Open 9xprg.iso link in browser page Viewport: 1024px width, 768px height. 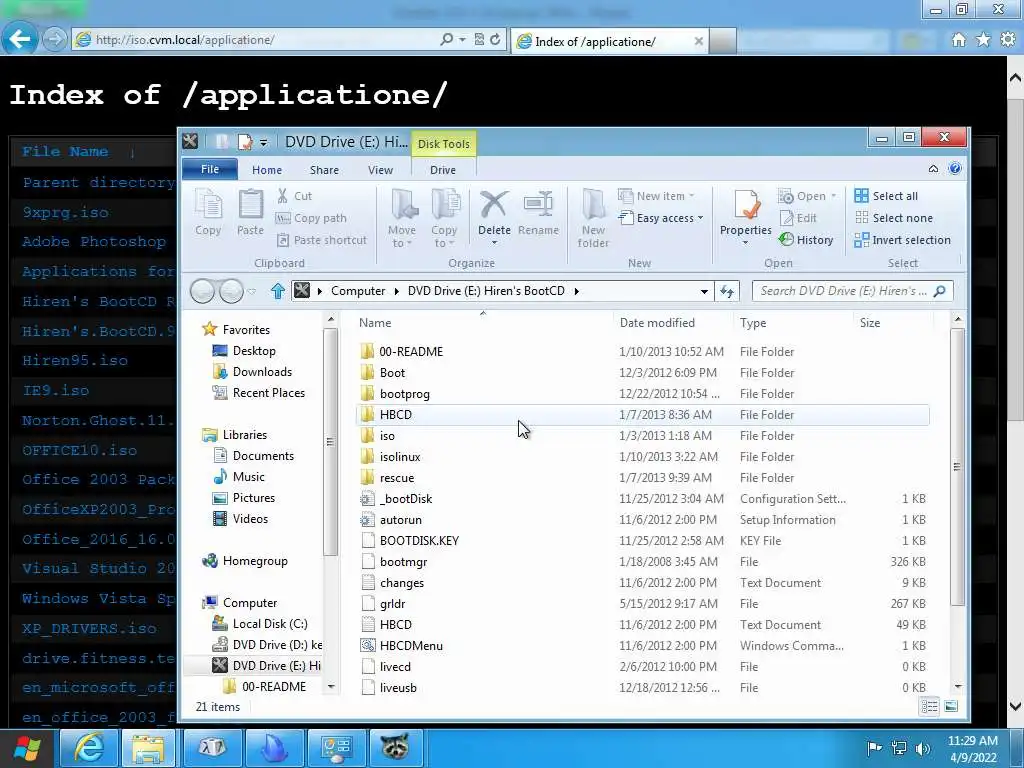click(x=65, y=212)
